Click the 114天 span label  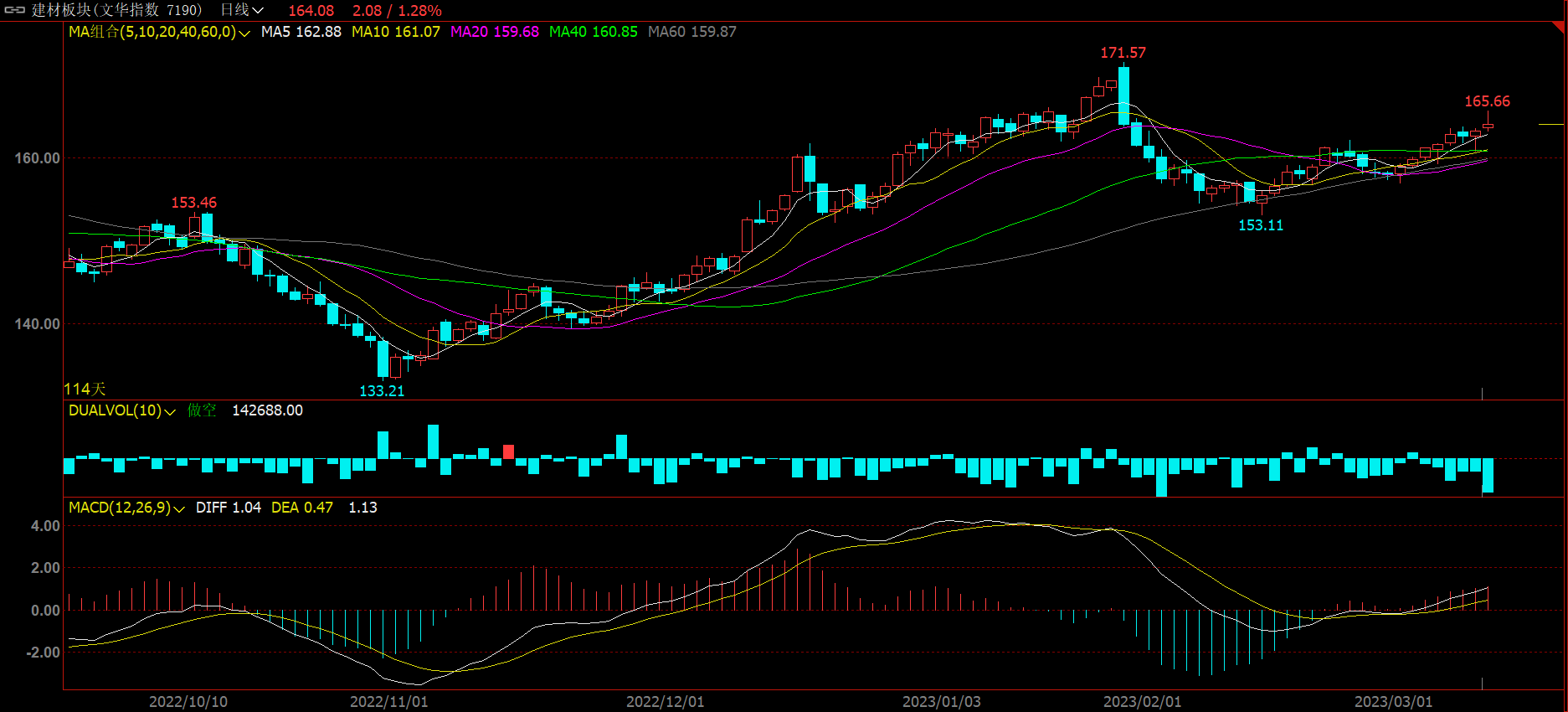click(x=85, y=390)
